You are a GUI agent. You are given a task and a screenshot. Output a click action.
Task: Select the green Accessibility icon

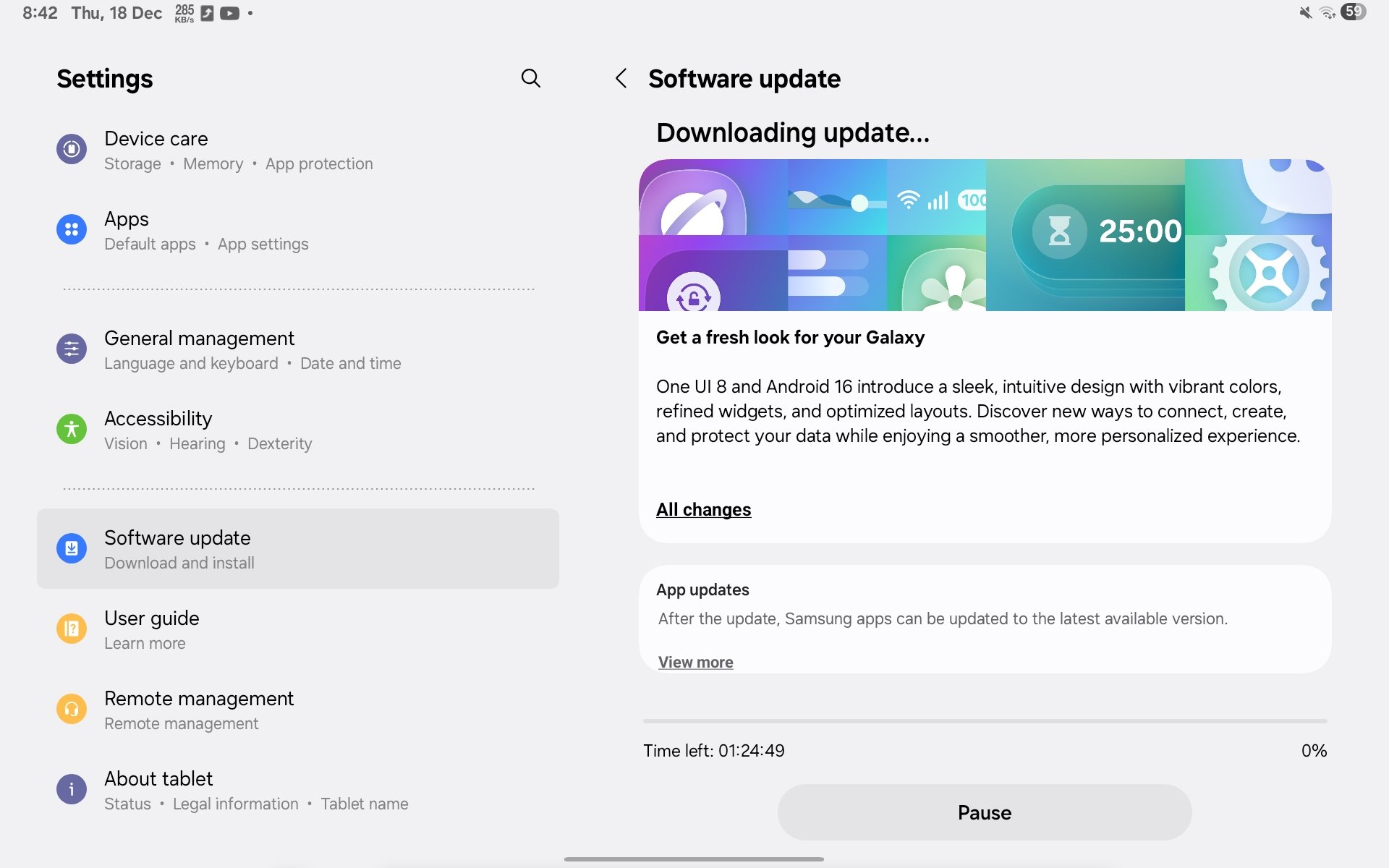tap(72, 429)
